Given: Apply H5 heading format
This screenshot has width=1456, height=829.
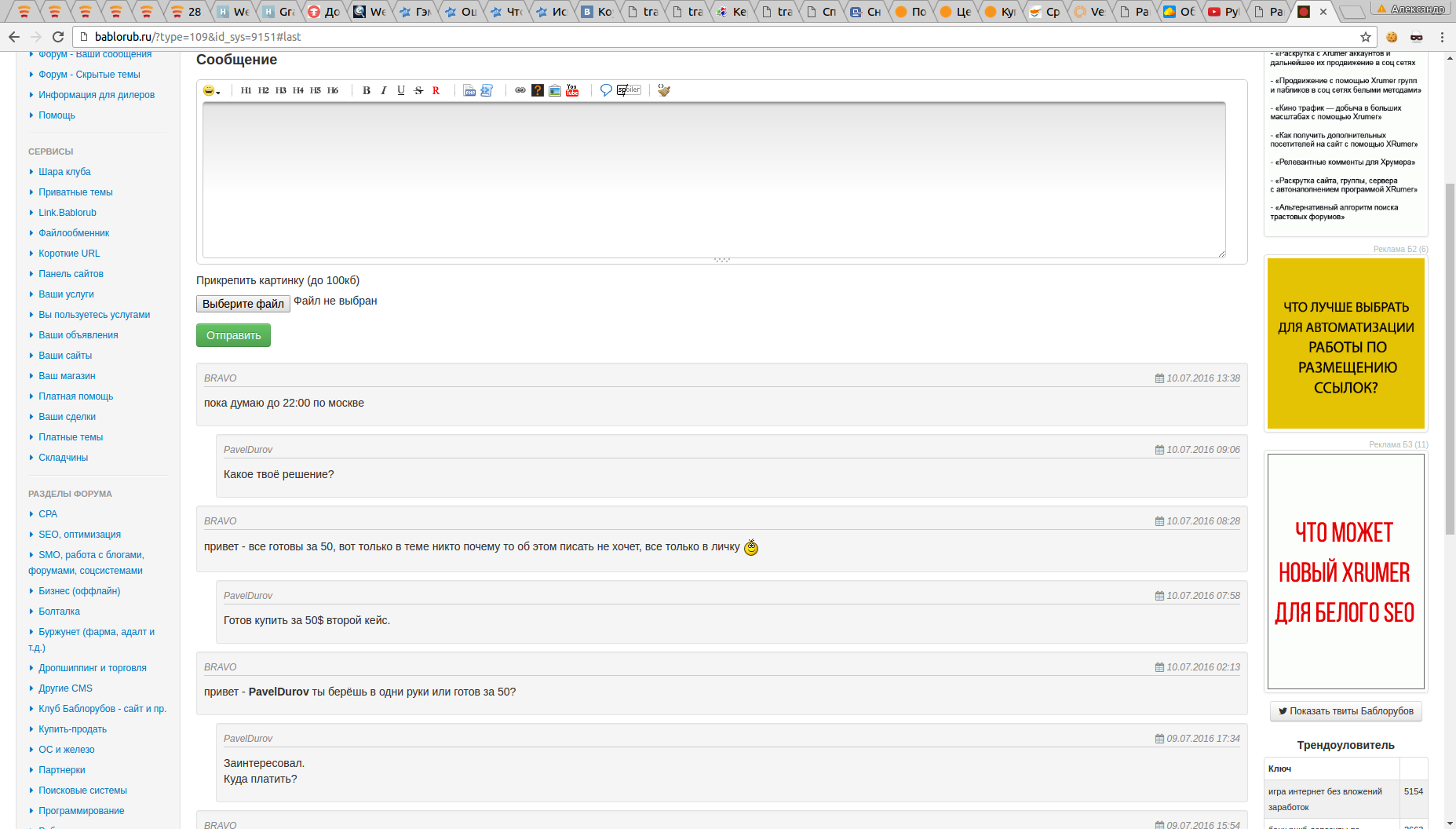Looking at the screenshot, I should point(315,90).
